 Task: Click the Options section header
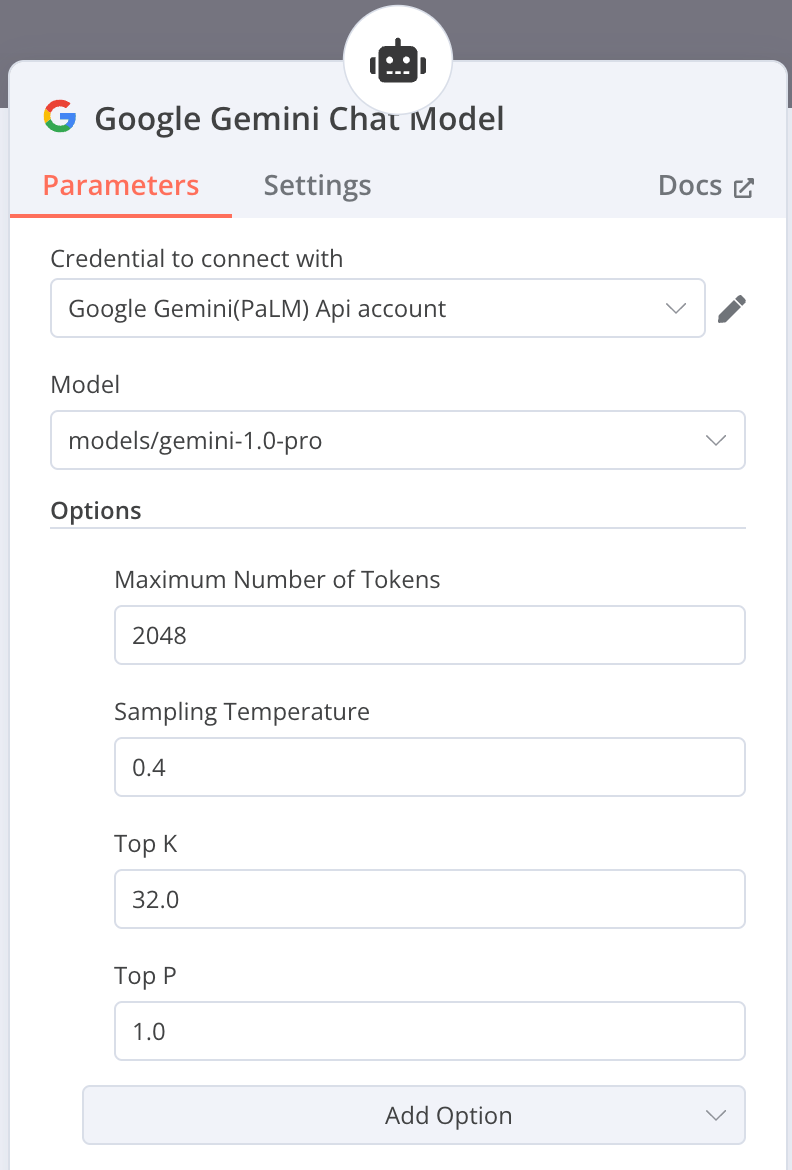[x=96, y=511]
